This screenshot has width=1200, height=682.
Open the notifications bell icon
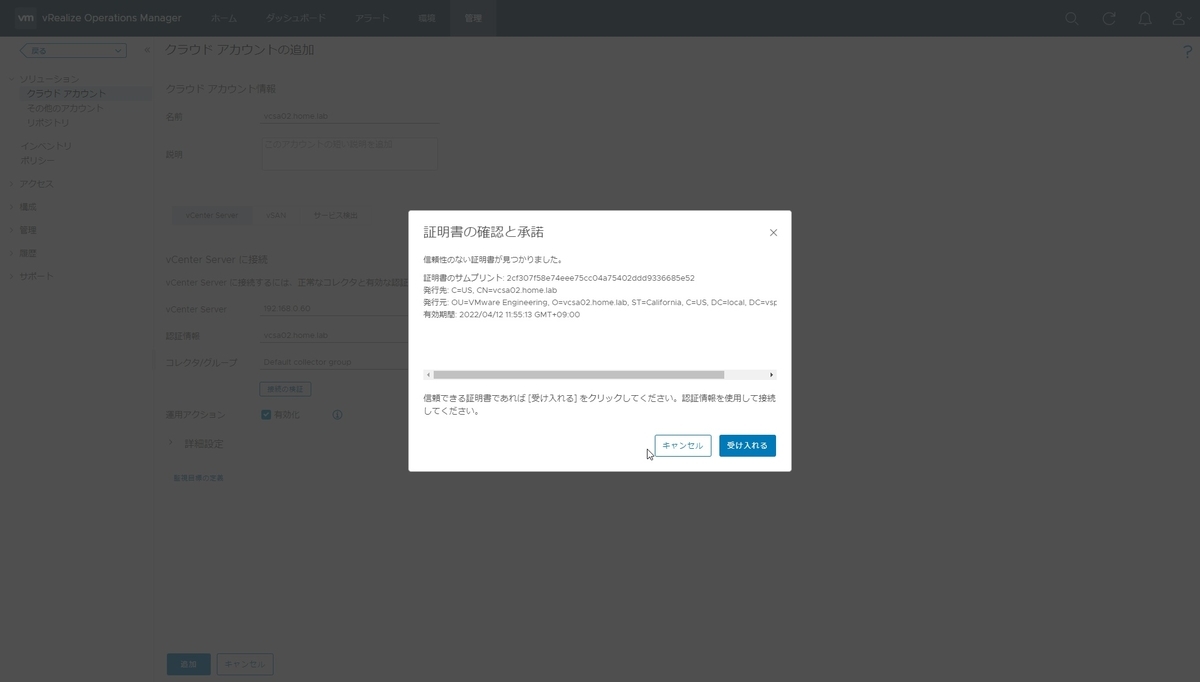pos(1146,18)
